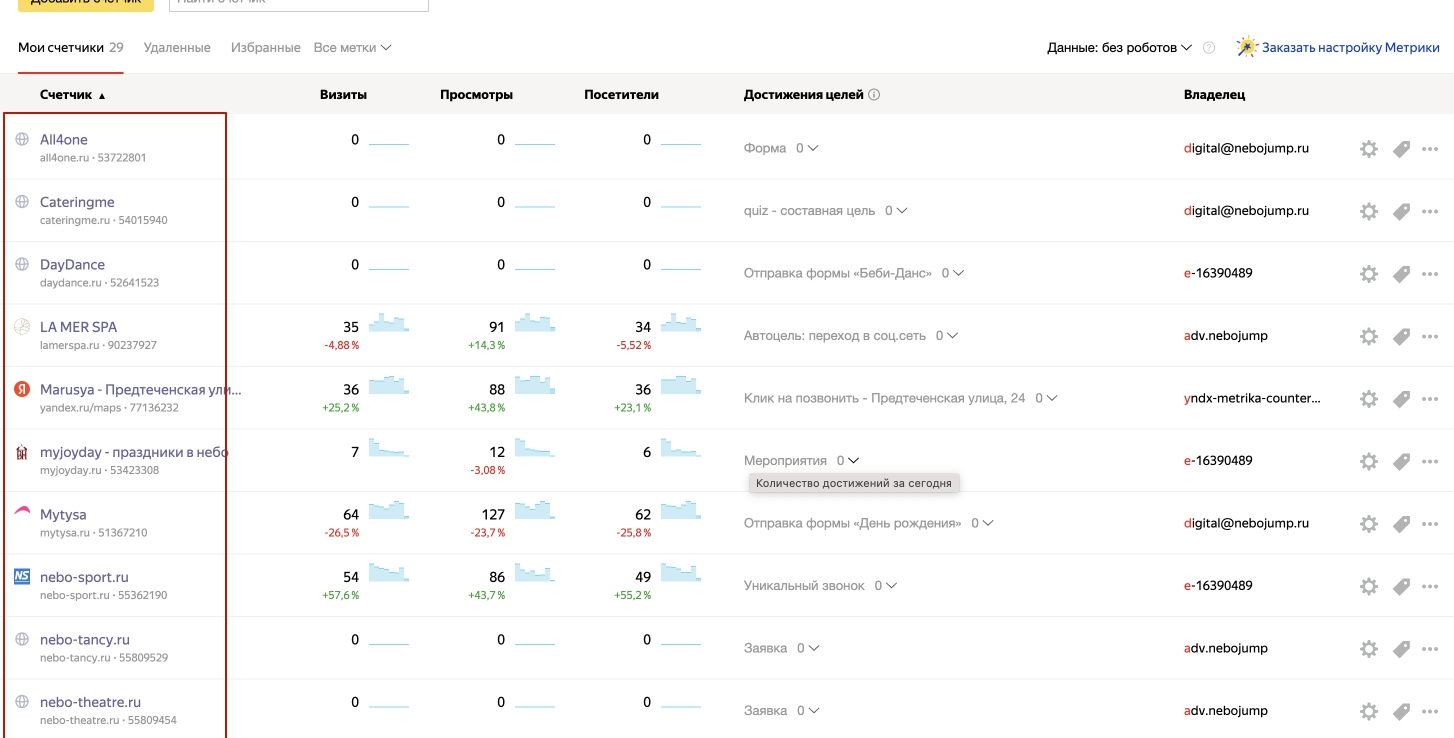Screen dimensions: 1454x738
Task: Open settings gear for All4one counter
Action: (1368, 149)
